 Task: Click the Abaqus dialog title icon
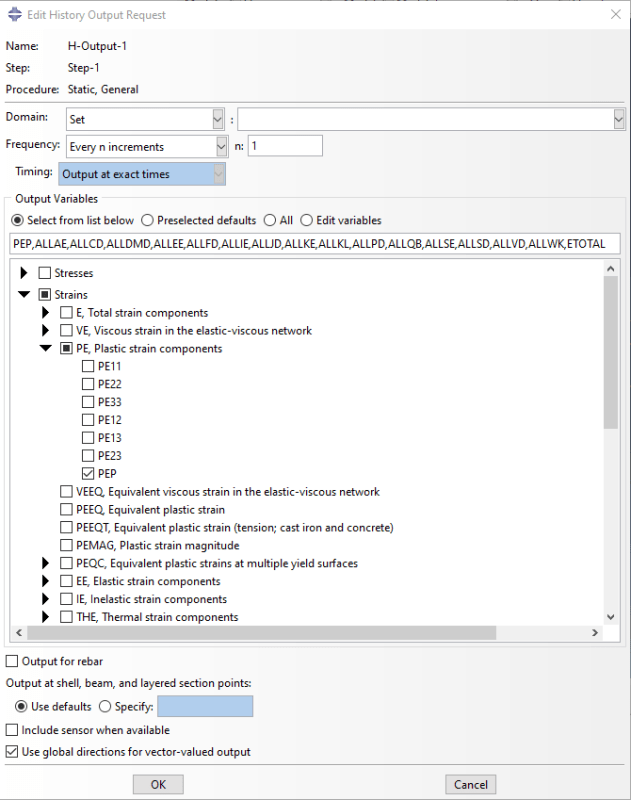click(15, 14)
